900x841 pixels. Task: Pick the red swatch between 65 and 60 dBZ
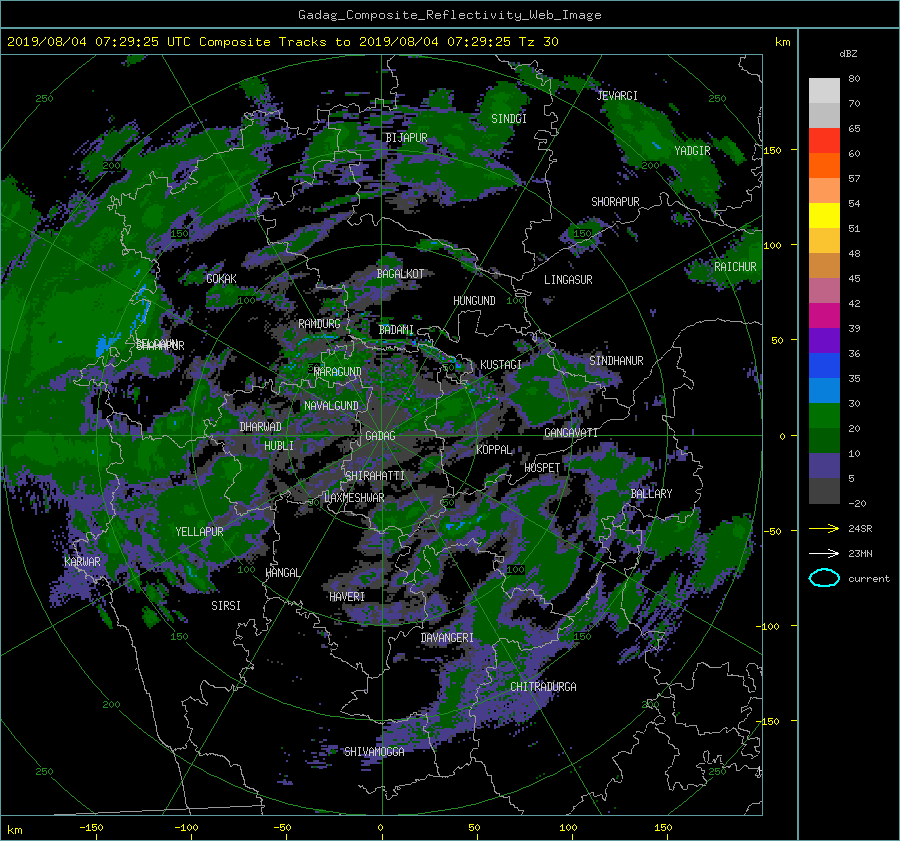click(824, 141)
